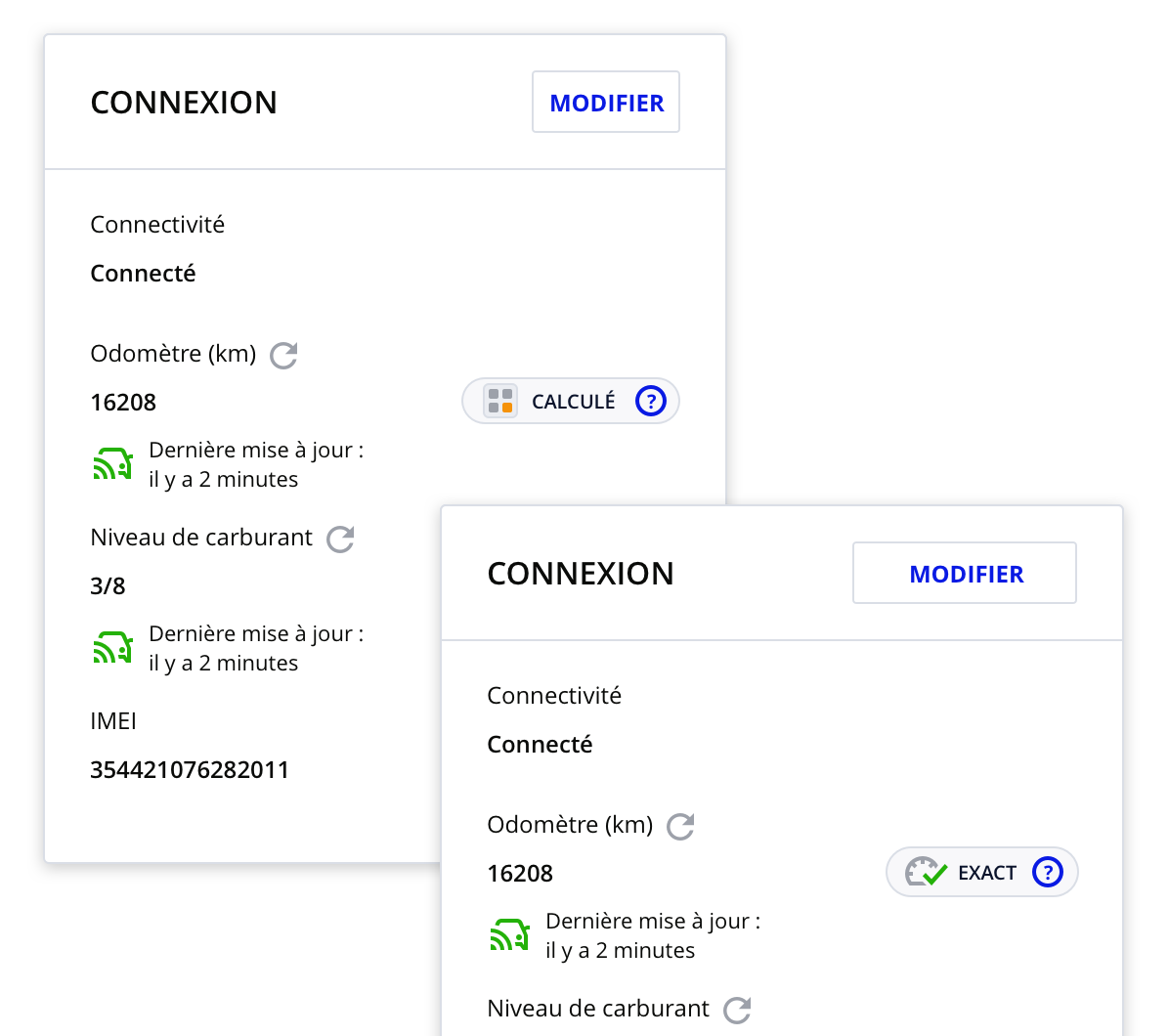This screenshot has width=1169, height=1036.
Task: Click odometer value 16208 in back card
Action: [123, 403]
